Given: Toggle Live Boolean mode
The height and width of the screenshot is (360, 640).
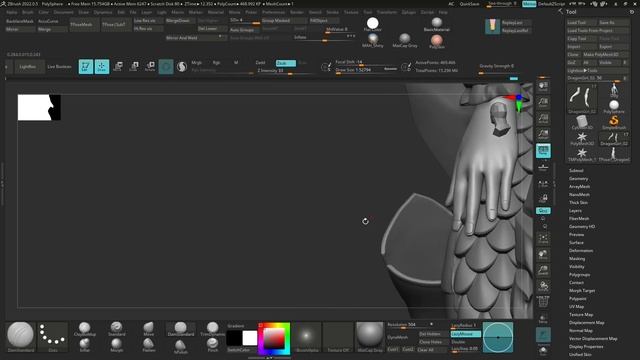Looking at the screenshot, I should coord(59,67).
